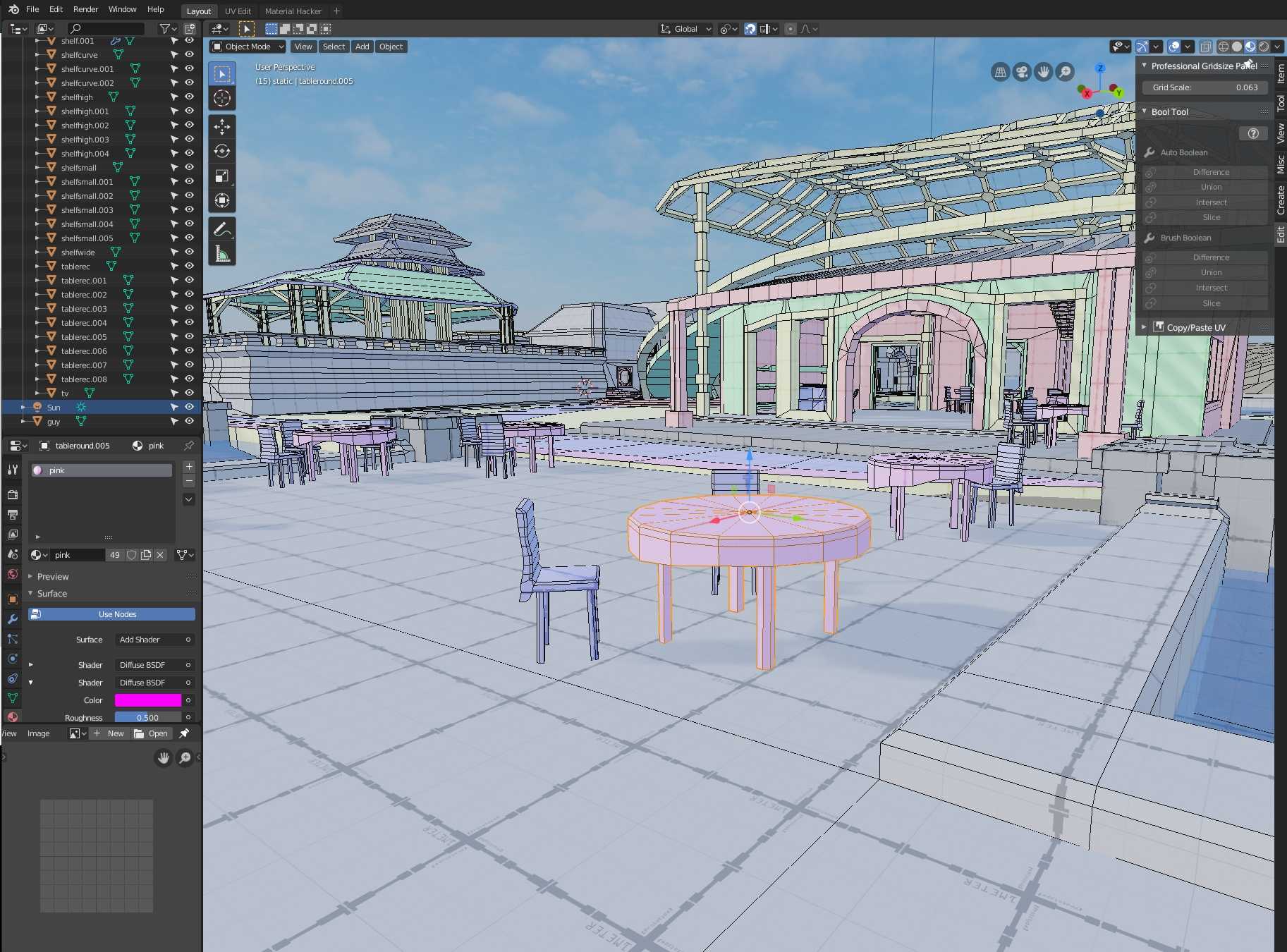Viewport: 1287px width, 952px height.
Task: Click Open in the image editor
Action: 152,733
